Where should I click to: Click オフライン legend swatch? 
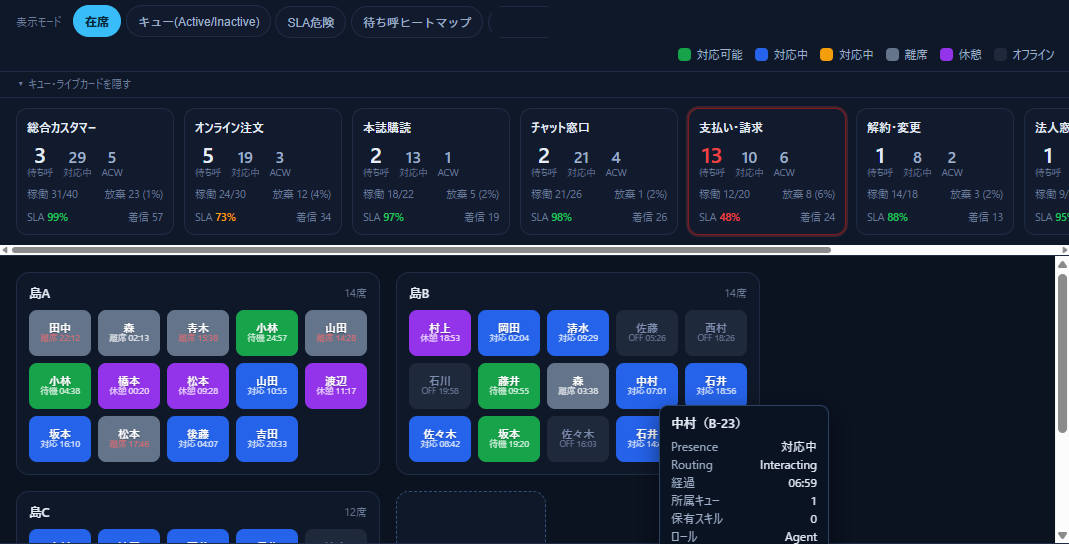(1000, 55)
